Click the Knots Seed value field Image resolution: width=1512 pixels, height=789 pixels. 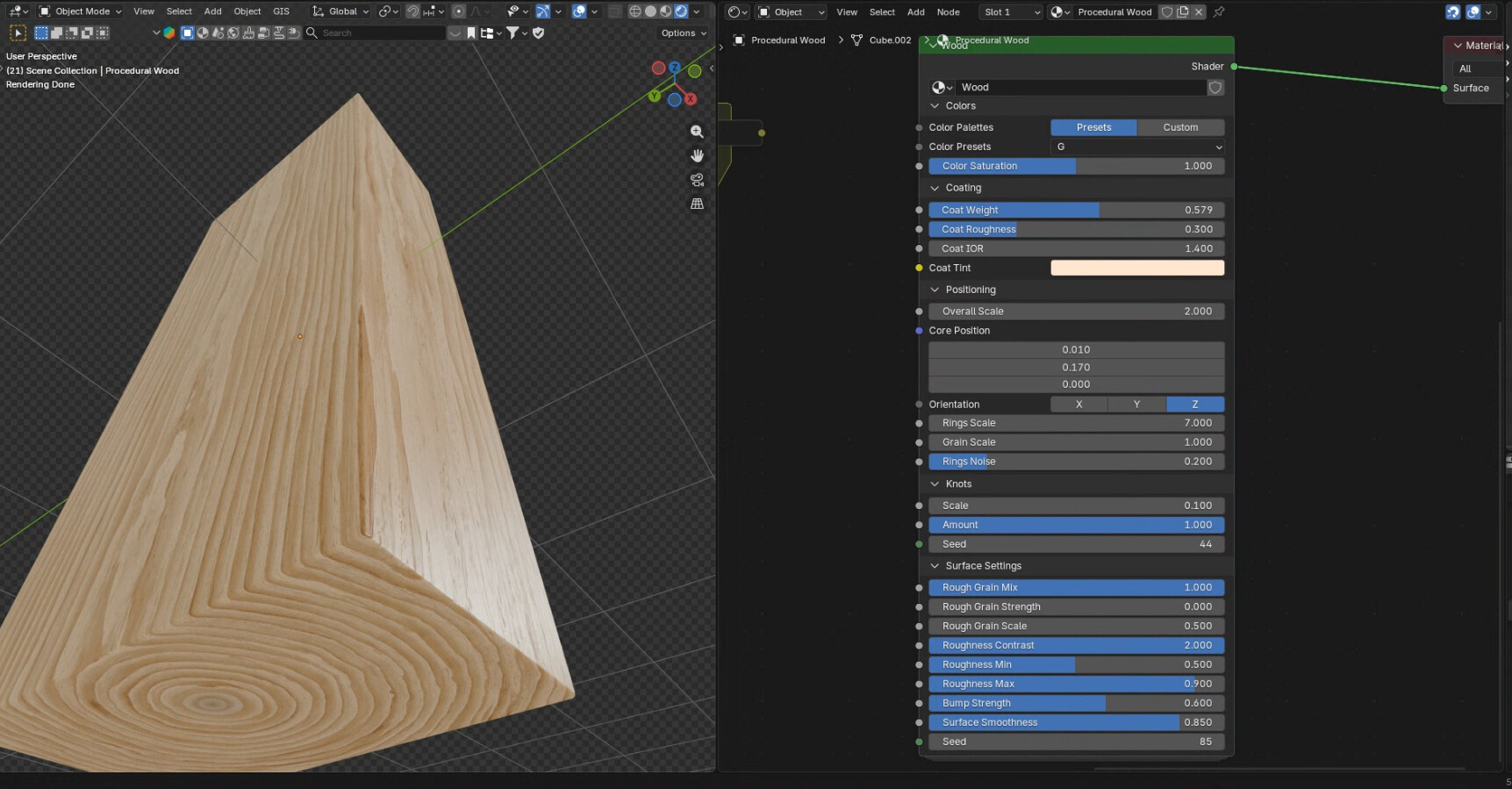click(1077, 545)
